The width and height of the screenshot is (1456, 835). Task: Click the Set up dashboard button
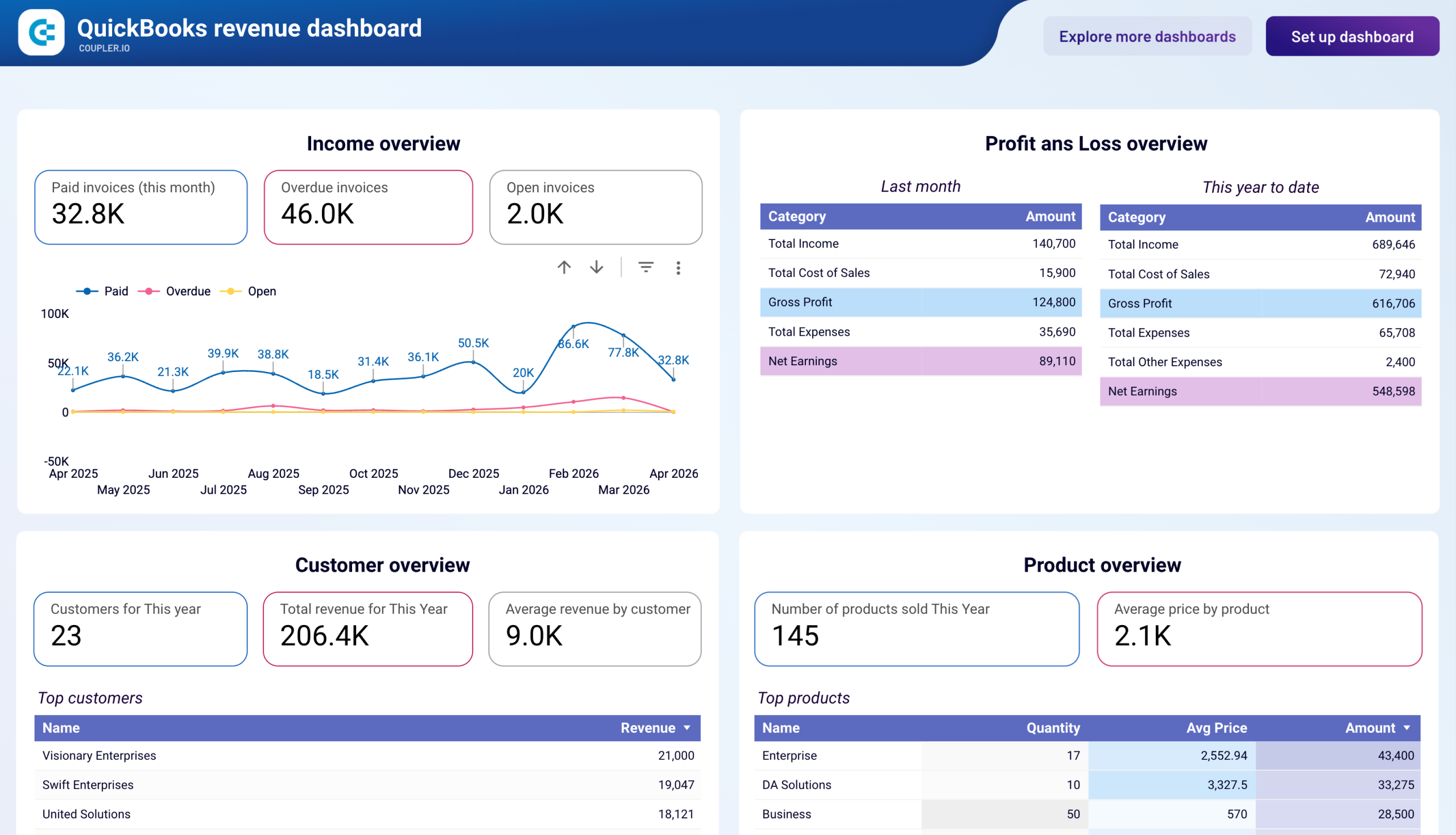click(x=1351, y=36)
